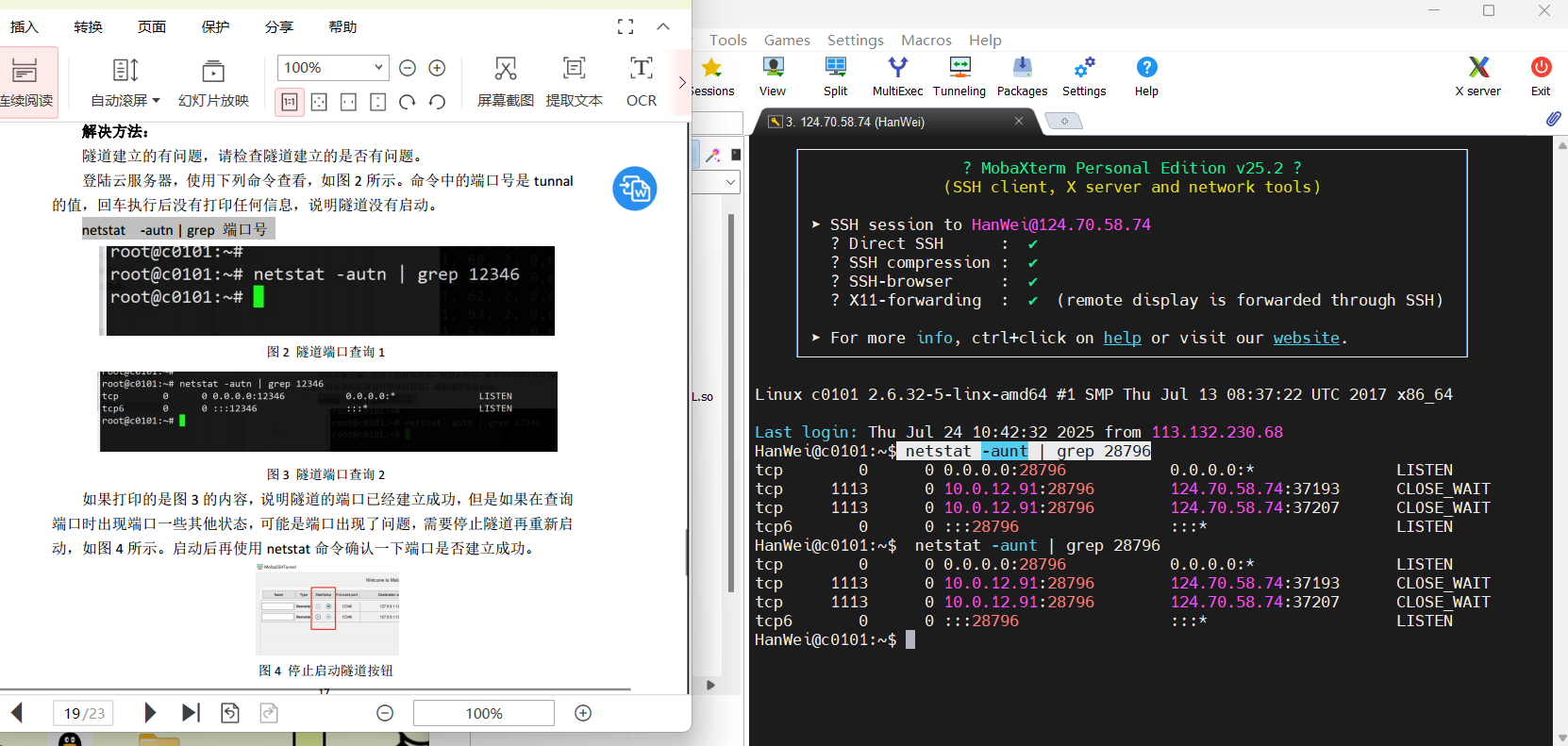Viewport: 1568px width, 746px height.
Task: Go back to previous view in PDF
Action: pos(230,713)
